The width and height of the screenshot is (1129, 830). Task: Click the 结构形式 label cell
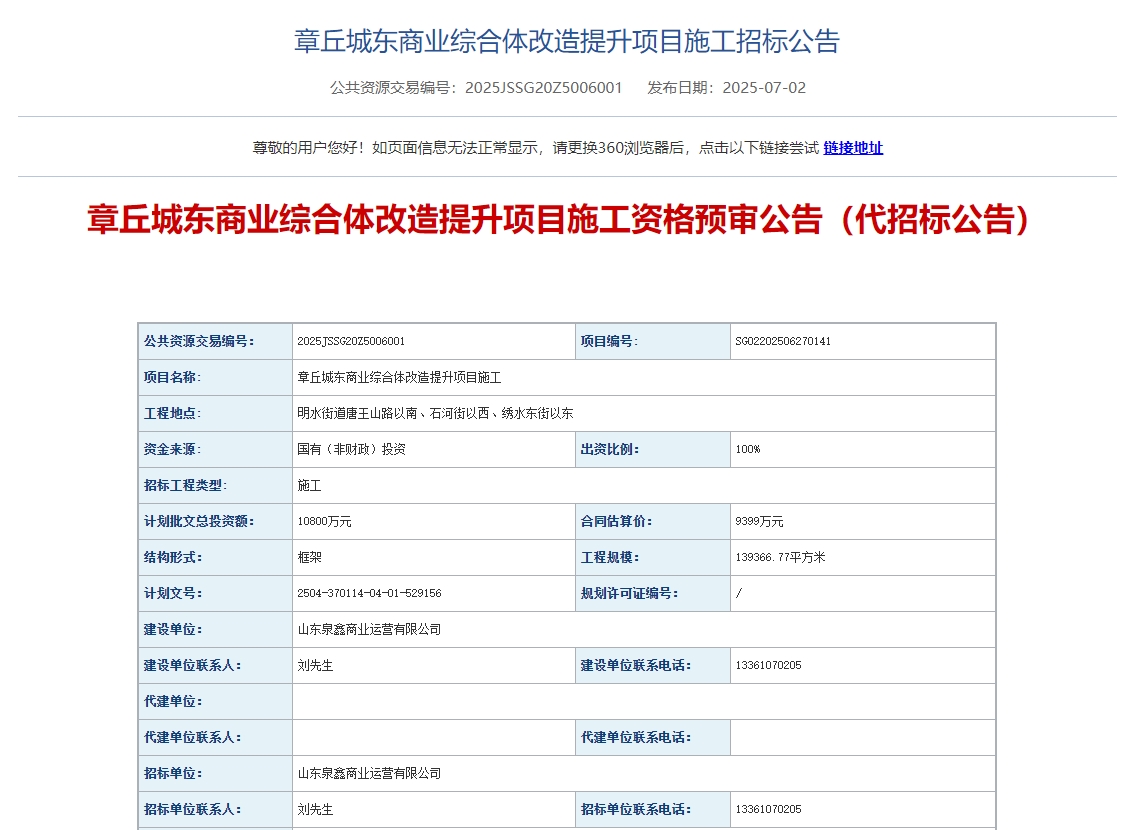tap(215, 557)
